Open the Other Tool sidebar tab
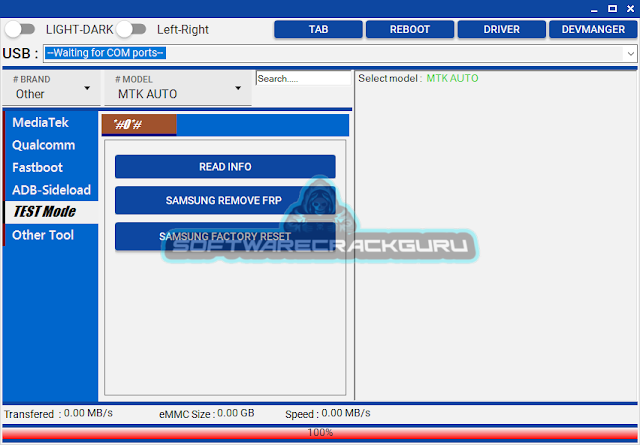 [x=51, y=235]
